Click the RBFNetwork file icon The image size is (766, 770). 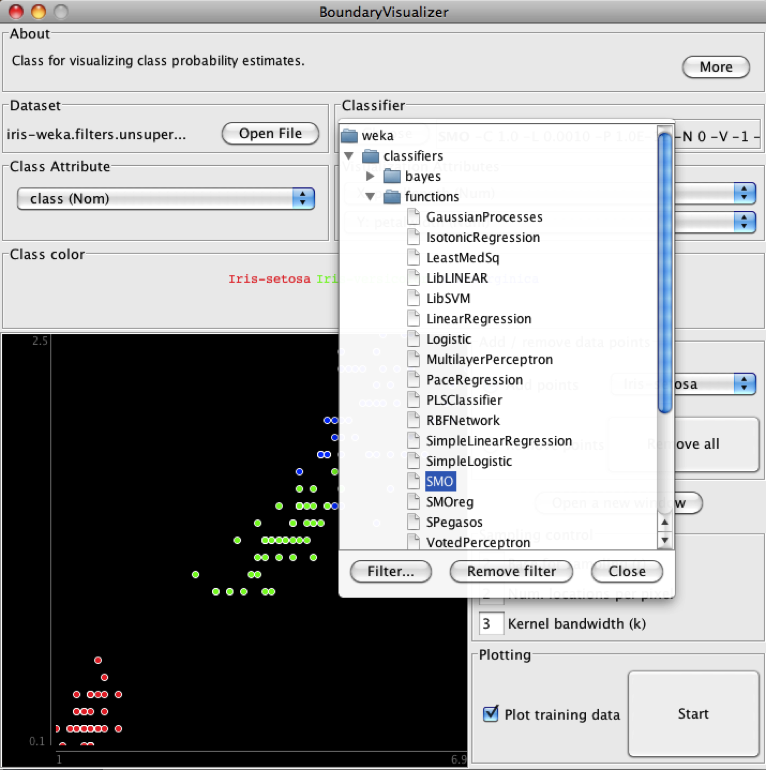(415, 421)
